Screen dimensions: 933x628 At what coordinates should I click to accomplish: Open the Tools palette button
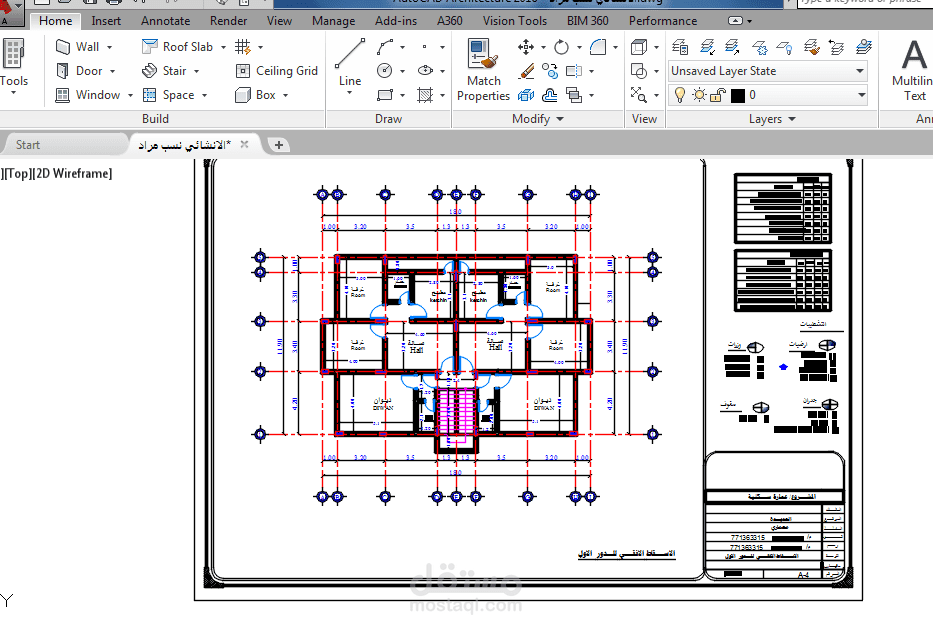pyautogui.click(x=13, y=65)
